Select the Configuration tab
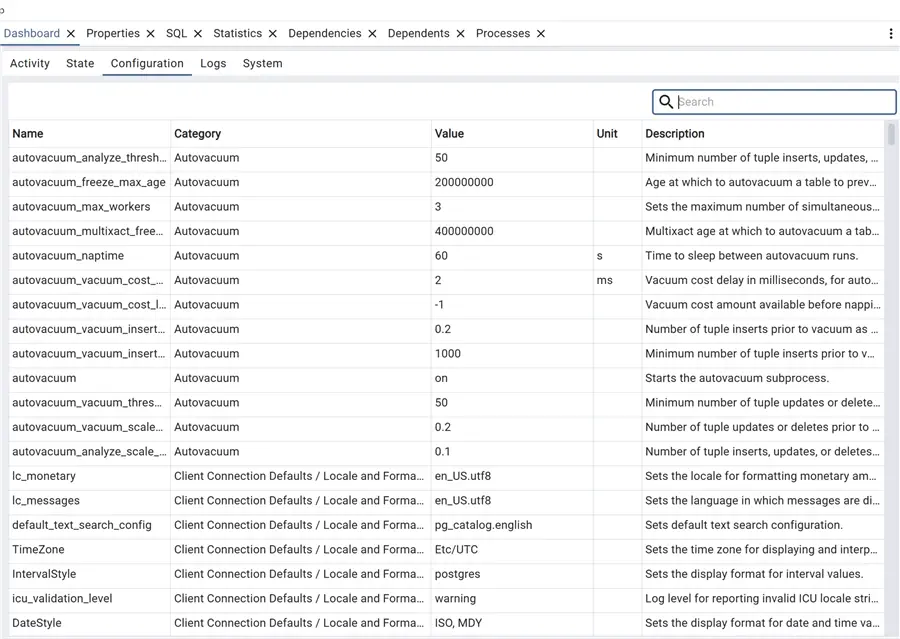The width and height of the screenshot is (900, 639). 146,63
